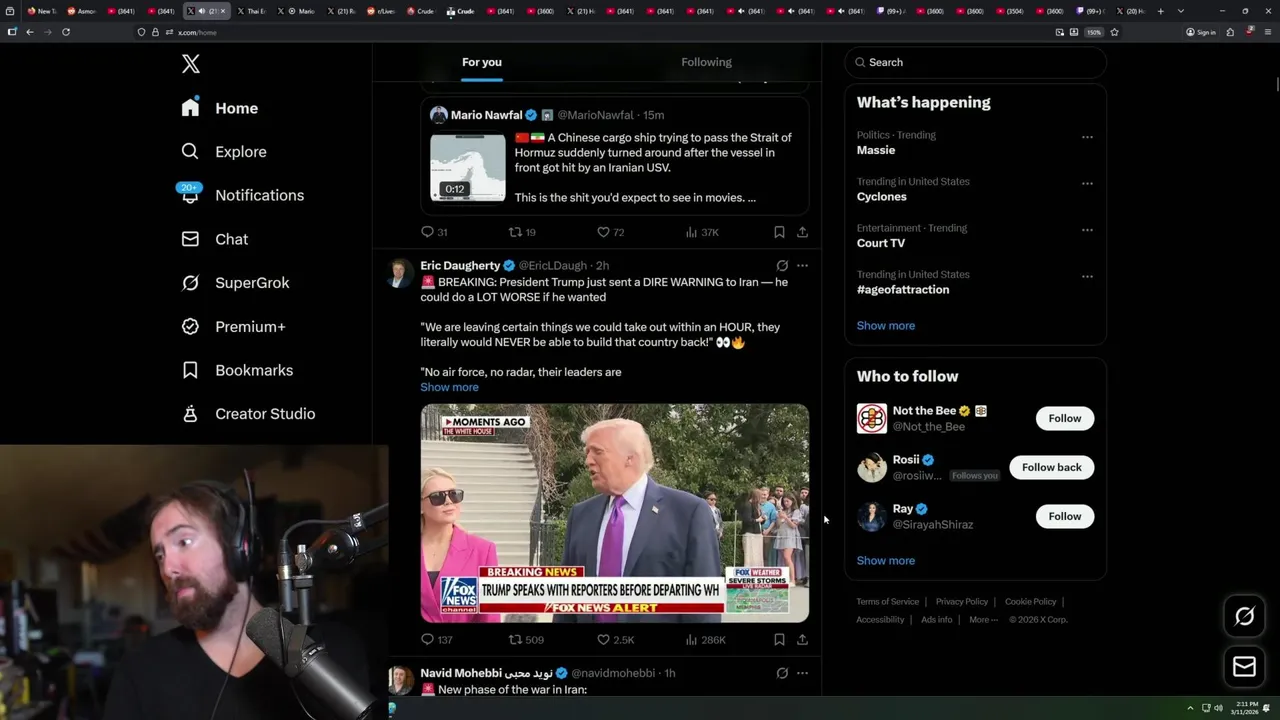Image resolution: width=1280 pixels, height=720 pixels.
Task: Open Cookie Policy link
Action: (x=1030, y=602)
